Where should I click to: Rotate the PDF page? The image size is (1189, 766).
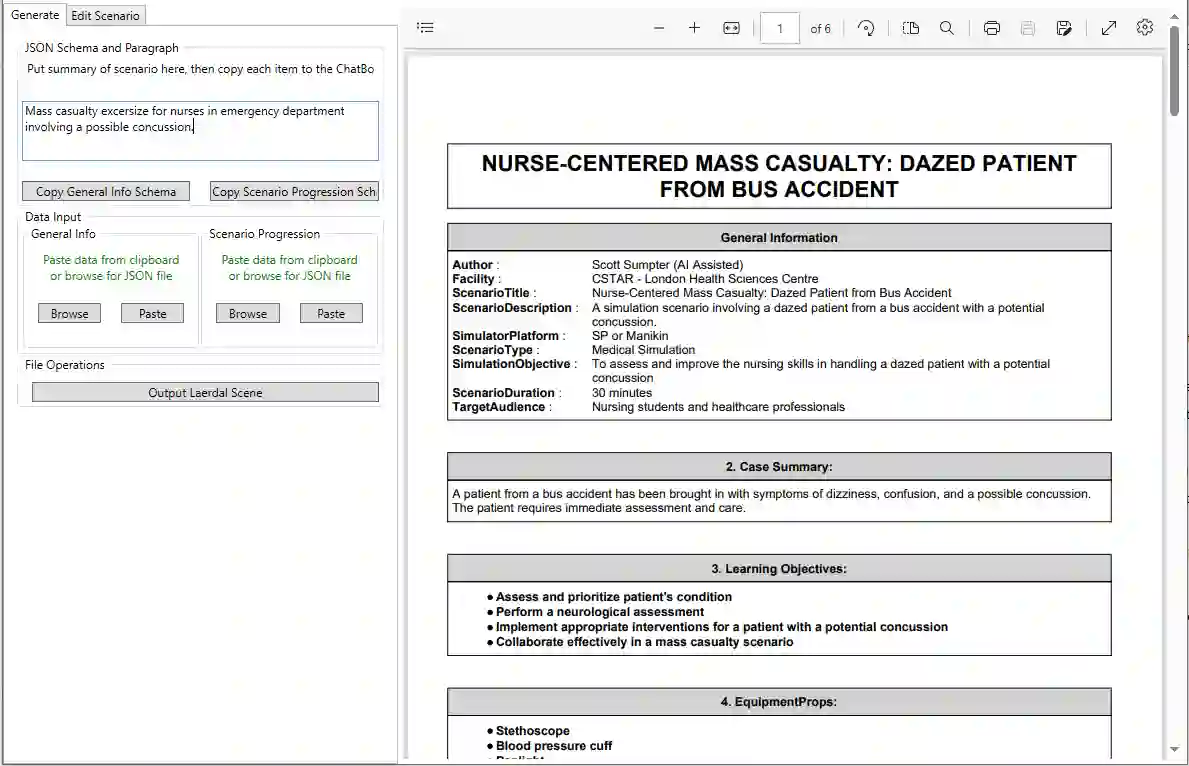click(867, 28)
